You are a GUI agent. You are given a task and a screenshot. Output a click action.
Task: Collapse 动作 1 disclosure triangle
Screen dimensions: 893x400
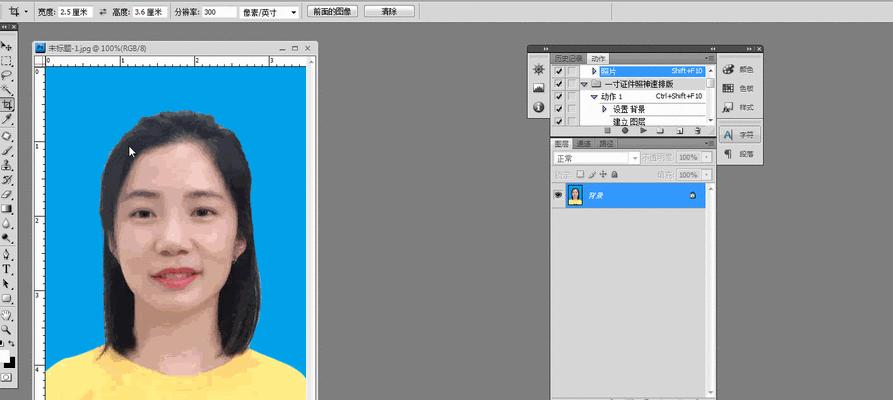pyautogui.click(x=594, y=97)
